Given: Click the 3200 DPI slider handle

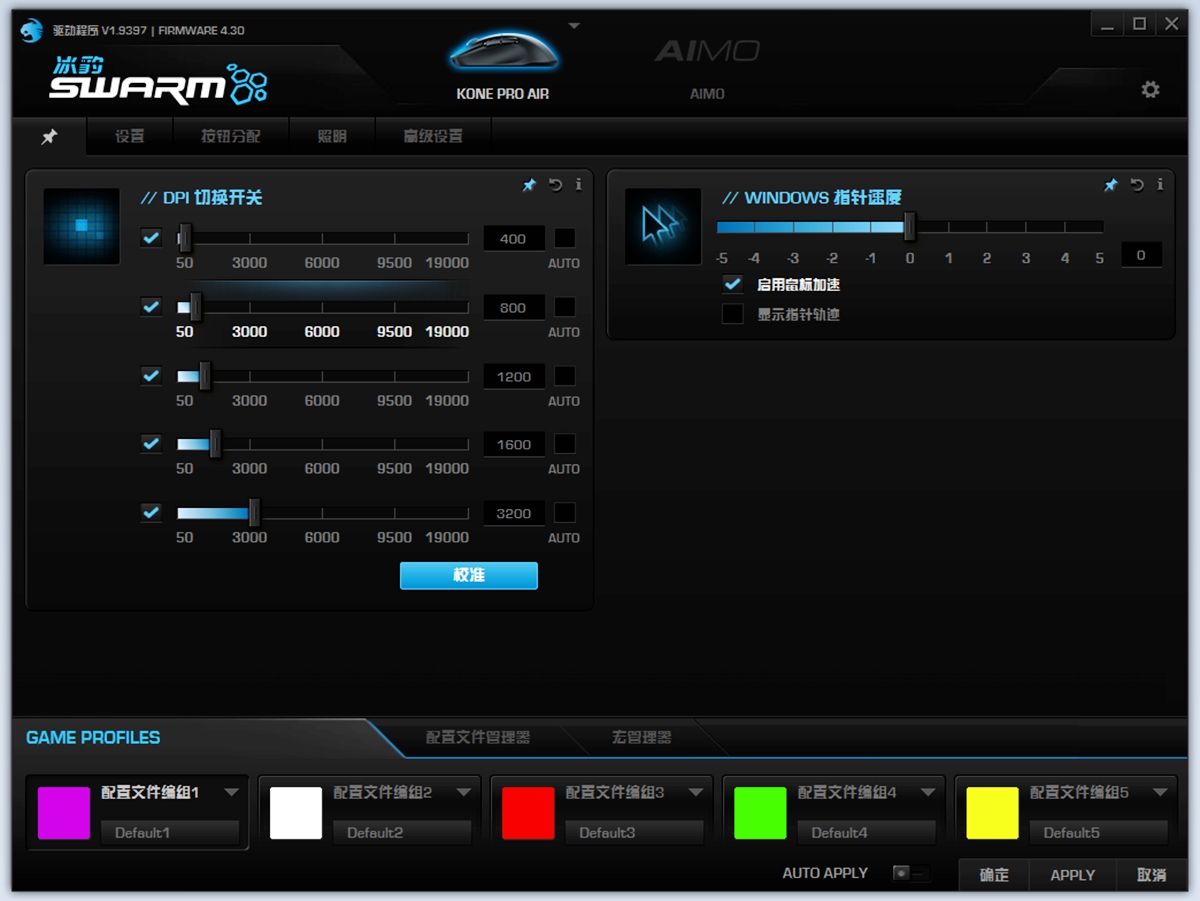Looking at the screenshot, I should tap(254, 513).
